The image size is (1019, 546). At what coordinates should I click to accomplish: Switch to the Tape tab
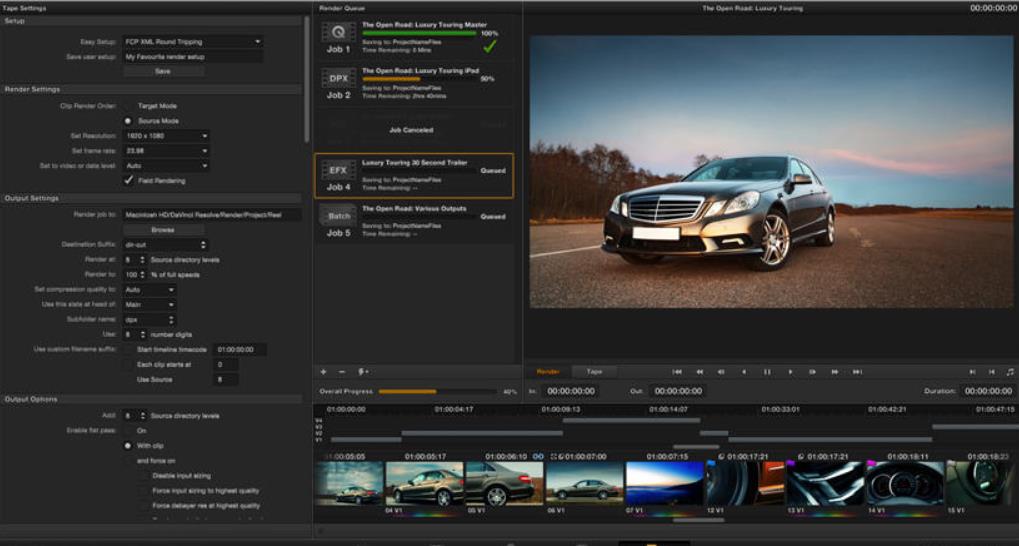(x=594, y=371)
